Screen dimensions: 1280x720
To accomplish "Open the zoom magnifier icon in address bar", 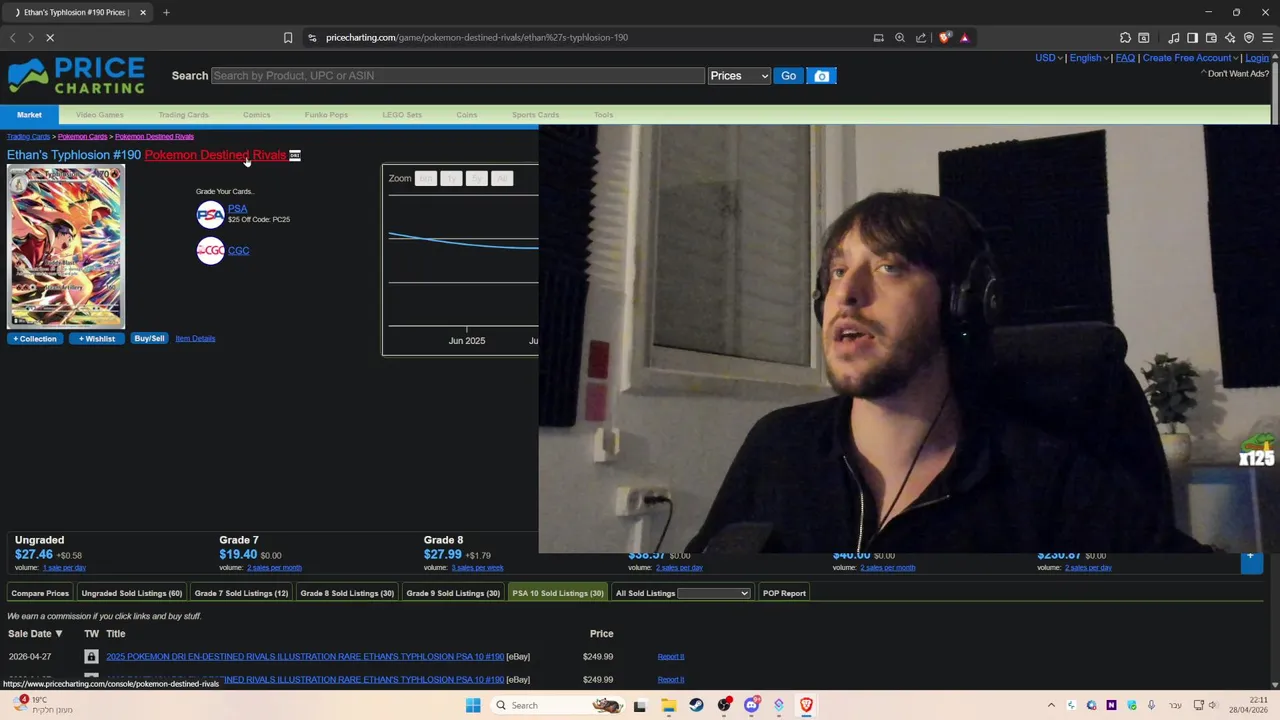I will [x=900, y=38].
